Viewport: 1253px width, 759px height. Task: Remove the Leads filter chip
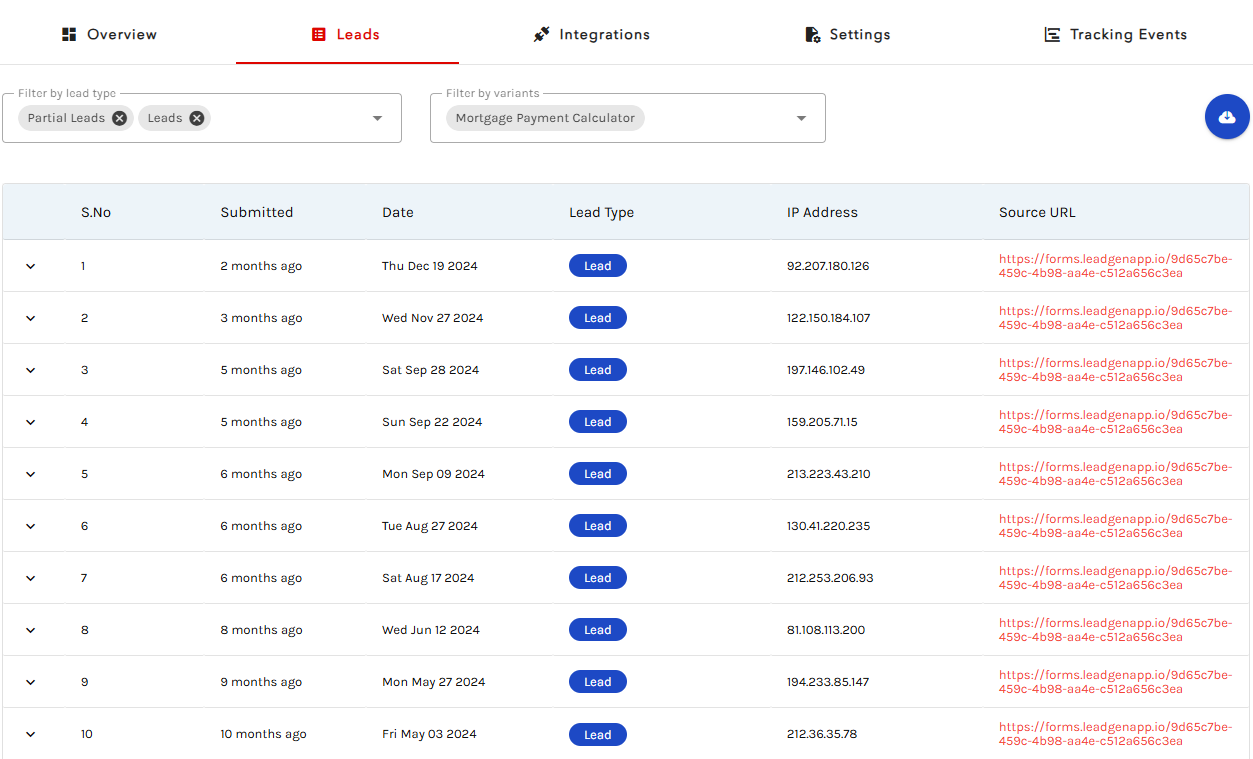point(197,117)
